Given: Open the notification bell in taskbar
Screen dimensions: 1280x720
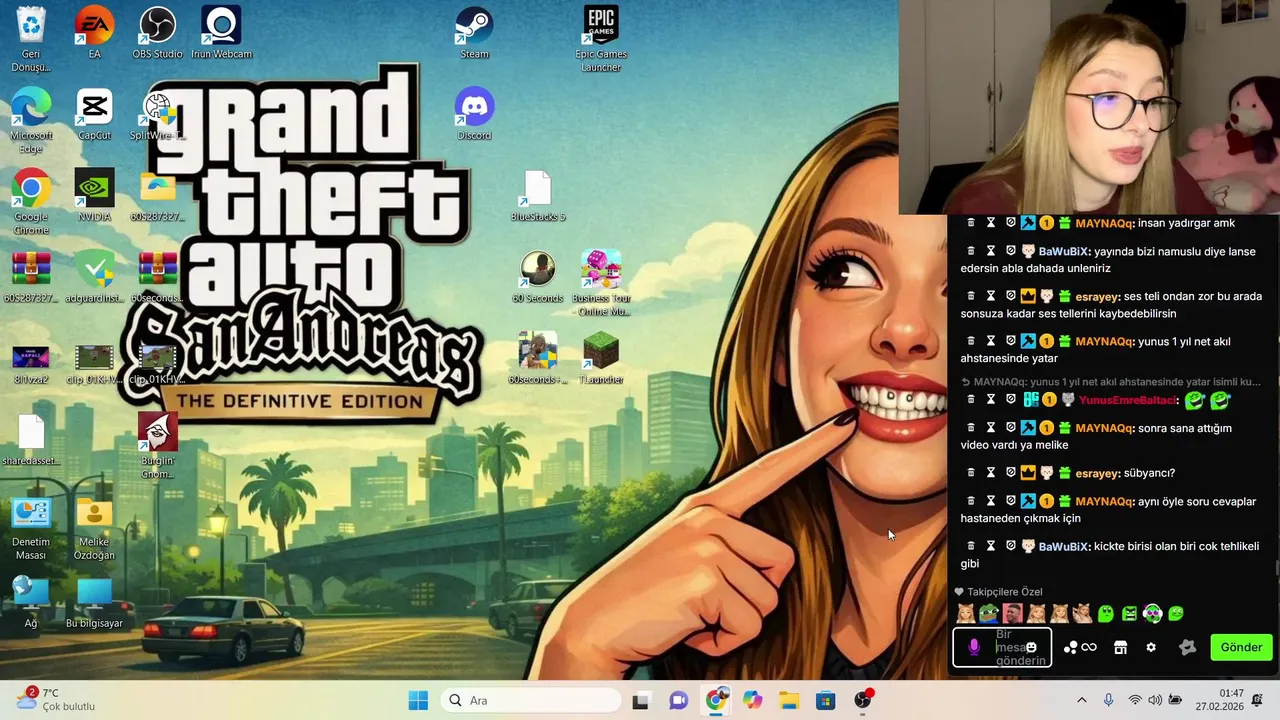Looking at the screenshot, I should [1258, 700].
